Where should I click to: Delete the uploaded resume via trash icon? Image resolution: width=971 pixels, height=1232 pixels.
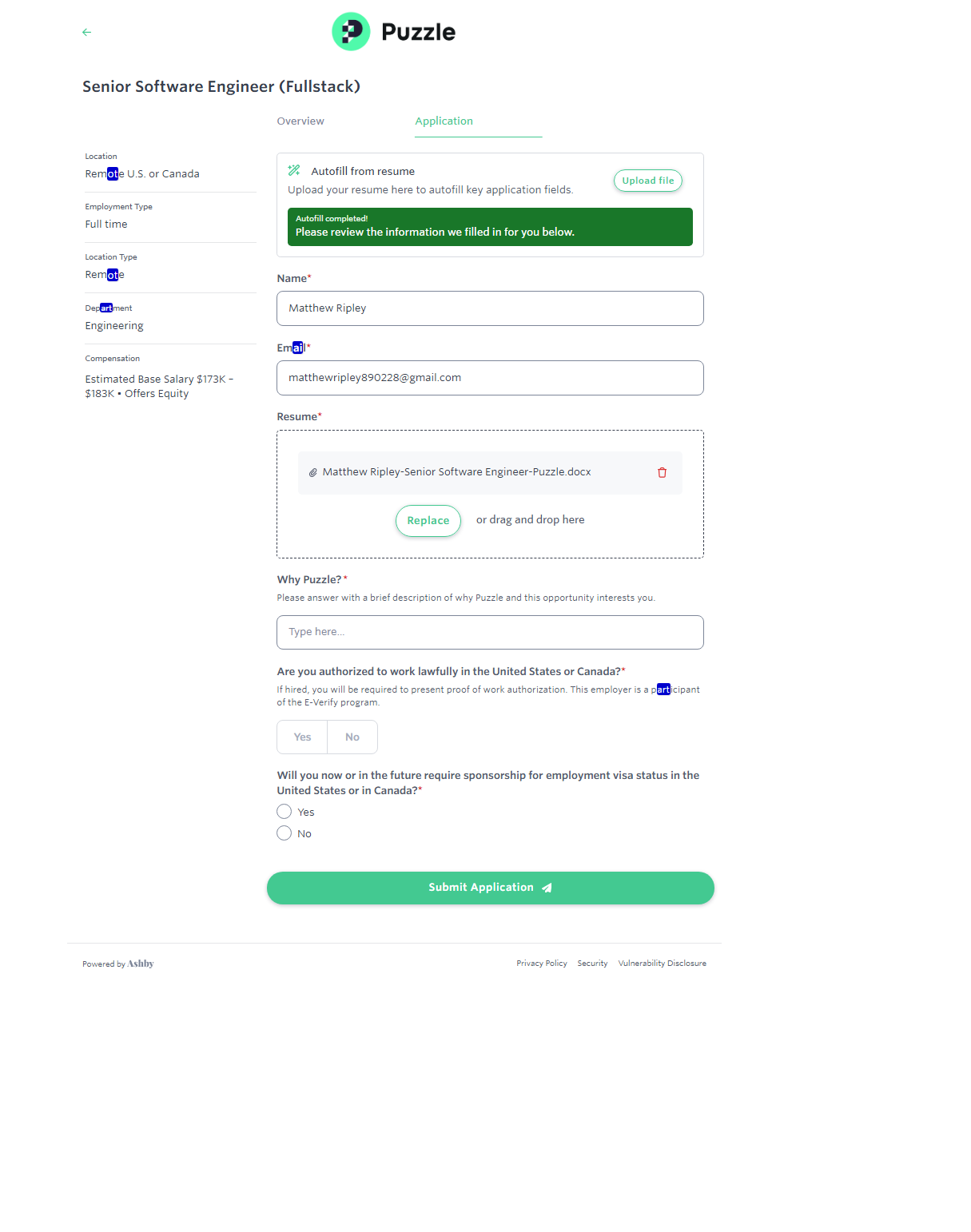click(662, 472)
